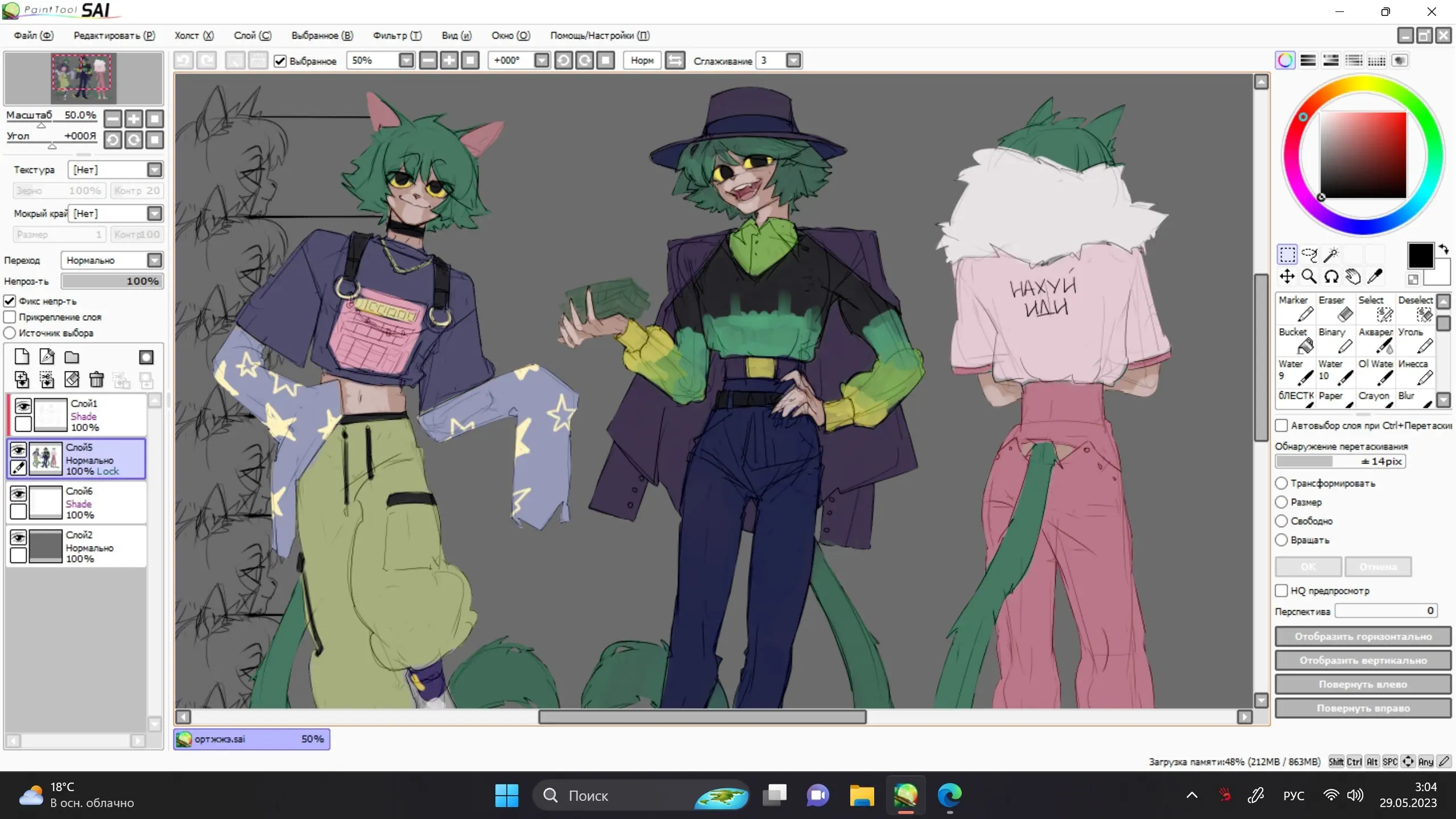This screenshot has height=819, width=1456.
Task: Open the zoom 50% dropdown
Action: [x=406, y=60]
